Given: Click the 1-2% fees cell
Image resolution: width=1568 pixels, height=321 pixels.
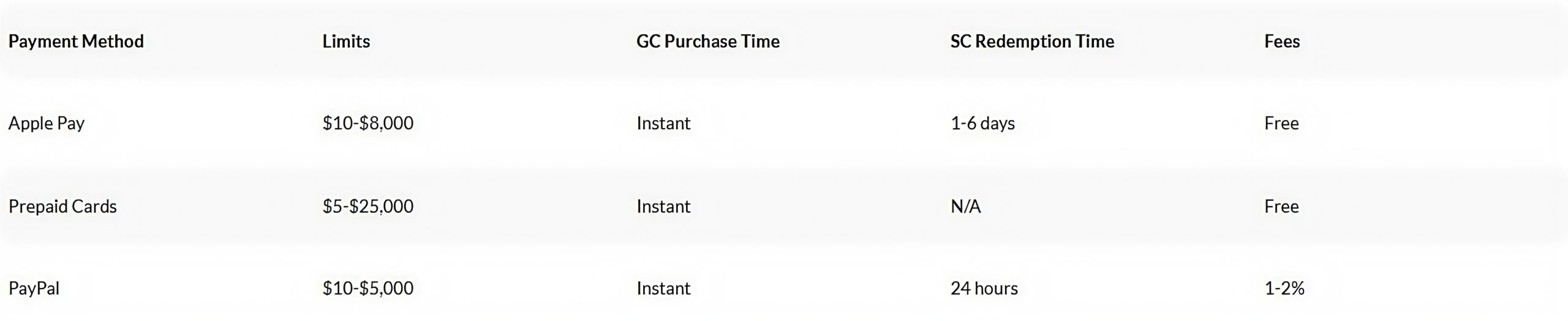Looking at the screenshot, I should point(1284,289).
